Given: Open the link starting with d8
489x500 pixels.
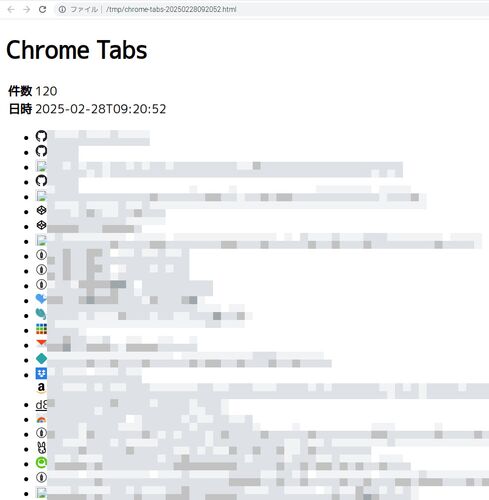Looking at the screenshot, I should point(41,405).
